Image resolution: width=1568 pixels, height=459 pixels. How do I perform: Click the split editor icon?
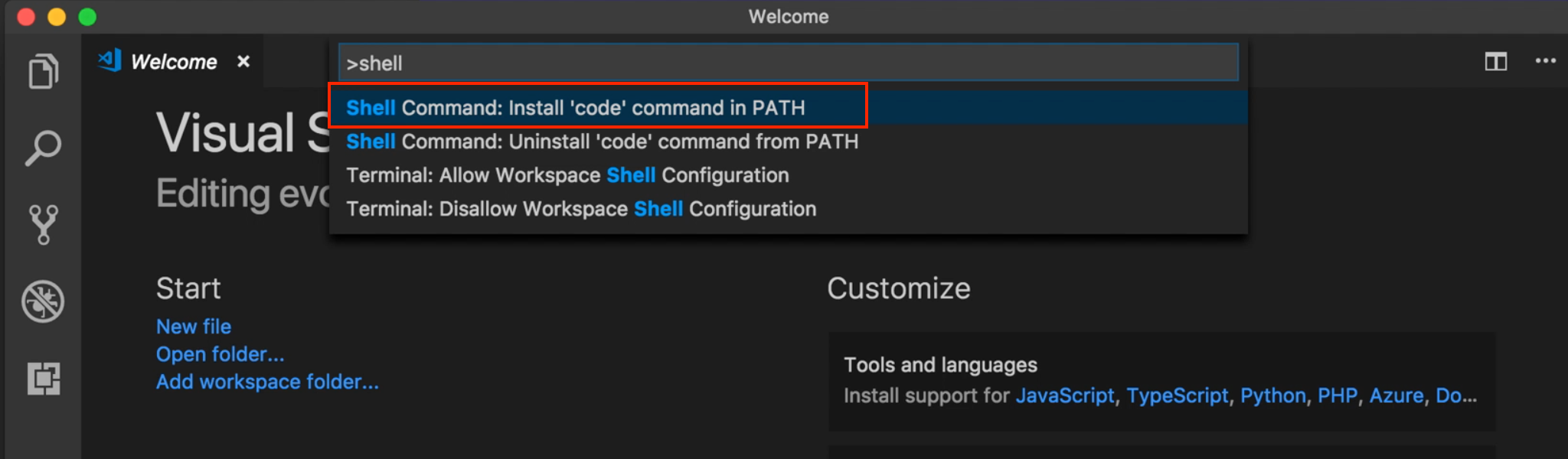(1495, 61)
